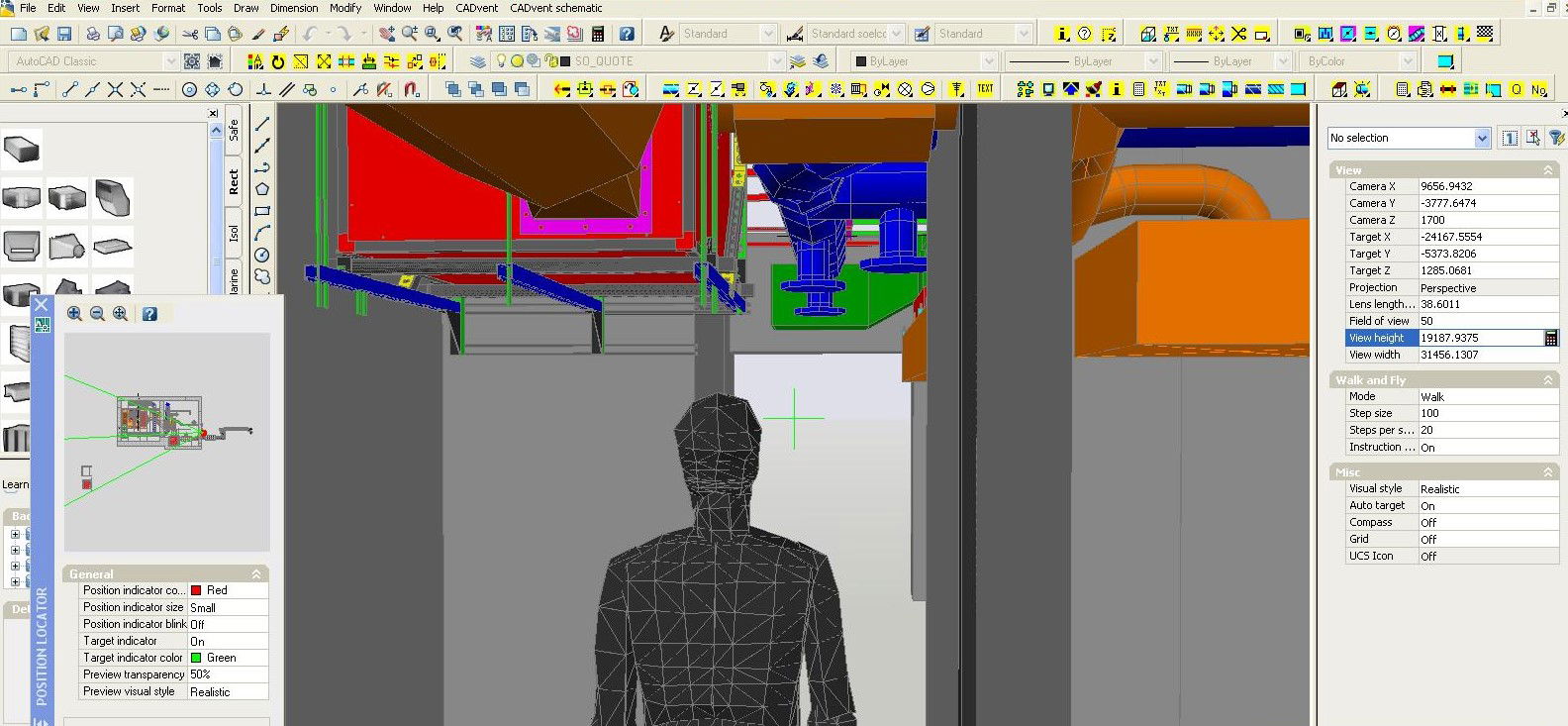The width and height of the screenshot is (1568, 726).
Task: Open the Dimension menu
Action: (x=294, y=8)
